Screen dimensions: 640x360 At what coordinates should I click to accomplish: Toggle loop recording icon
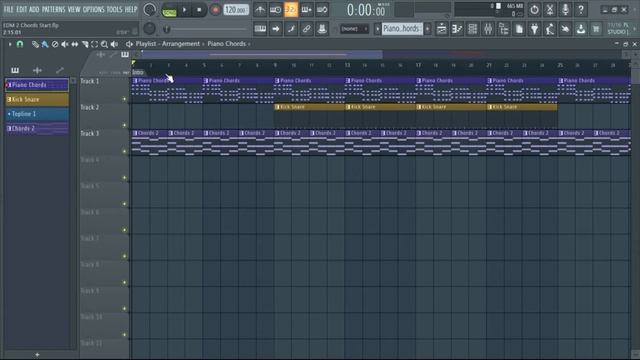[x=322, y=9]
